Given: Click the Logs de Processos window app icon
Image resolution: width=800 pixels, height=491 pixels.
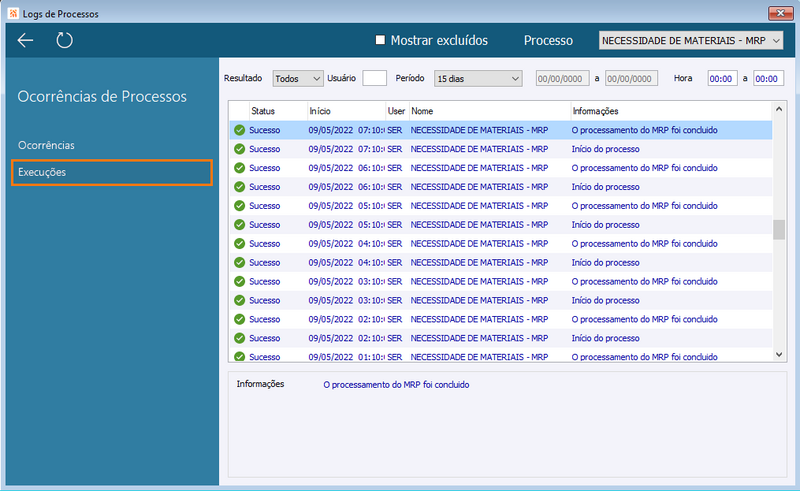Looking at the screenshot, I should (x=13, y=13).
